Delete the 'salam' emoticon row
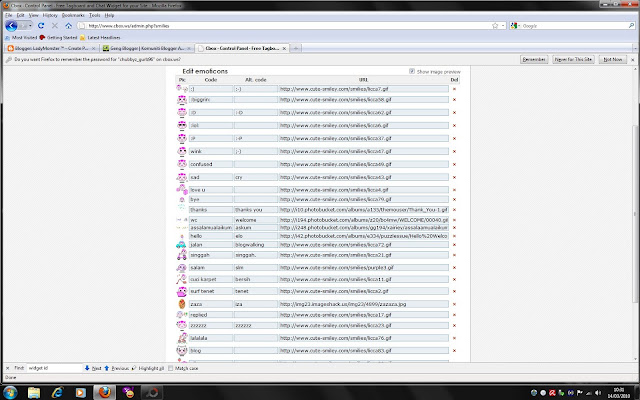This screenshot has height=400, width=640. 454,268
